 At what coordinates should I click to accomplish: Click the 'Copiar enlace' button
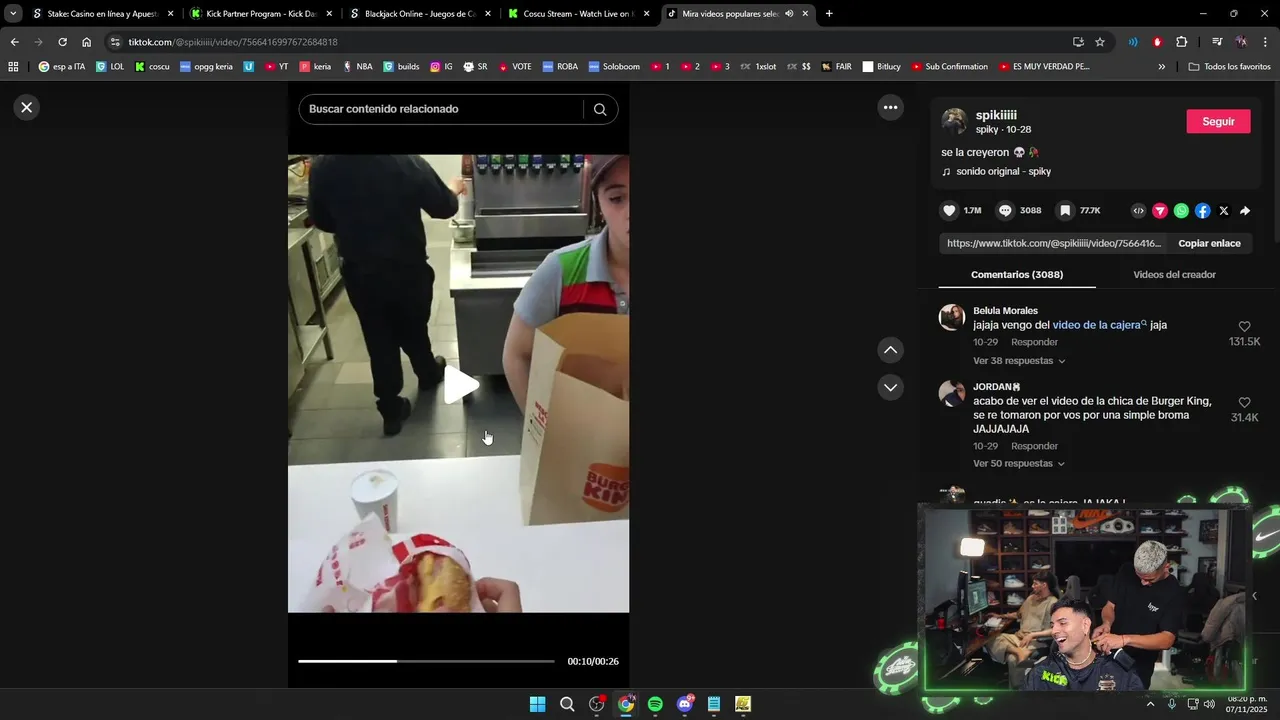point(1209,243)
